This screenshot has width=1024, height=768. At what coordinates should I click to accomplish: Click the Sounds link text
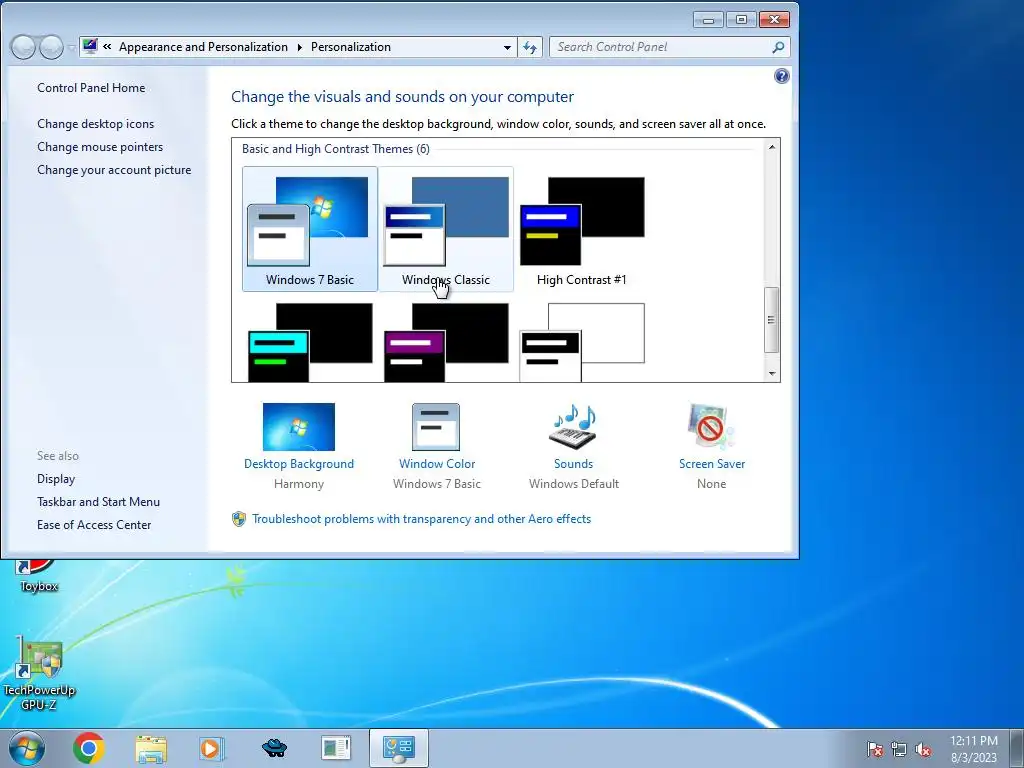pyautogui.click(x=573, y=464)
